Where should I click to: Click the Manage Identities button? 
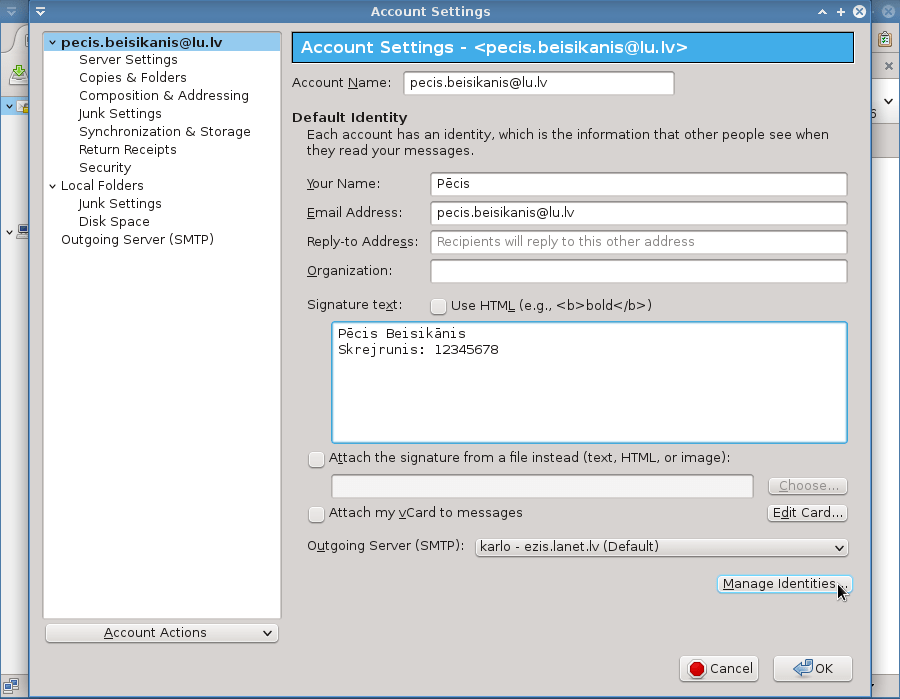click(x=785, y=584)
